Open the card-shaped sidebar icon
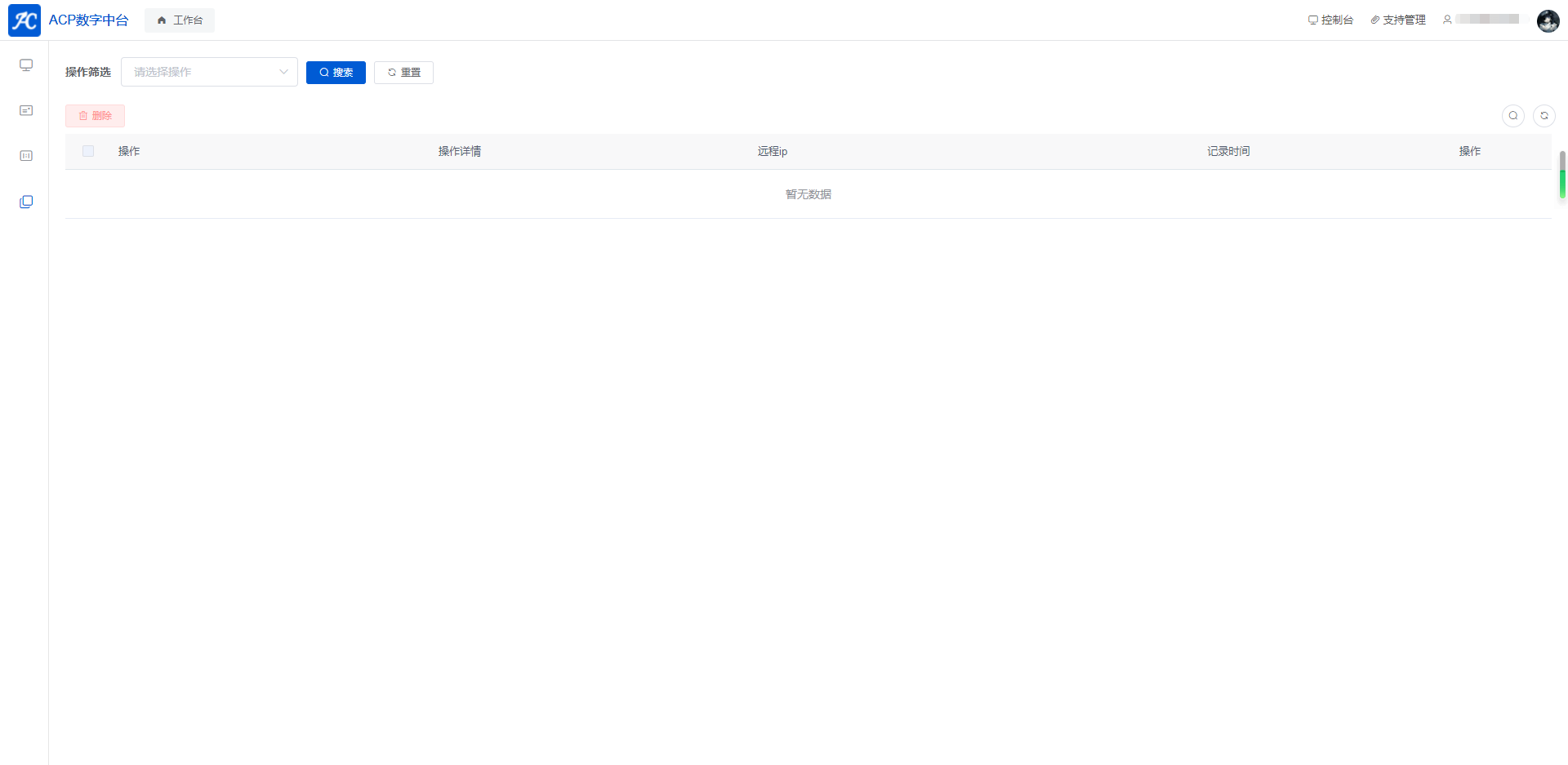1568x765 pixels. pos(26,110)
